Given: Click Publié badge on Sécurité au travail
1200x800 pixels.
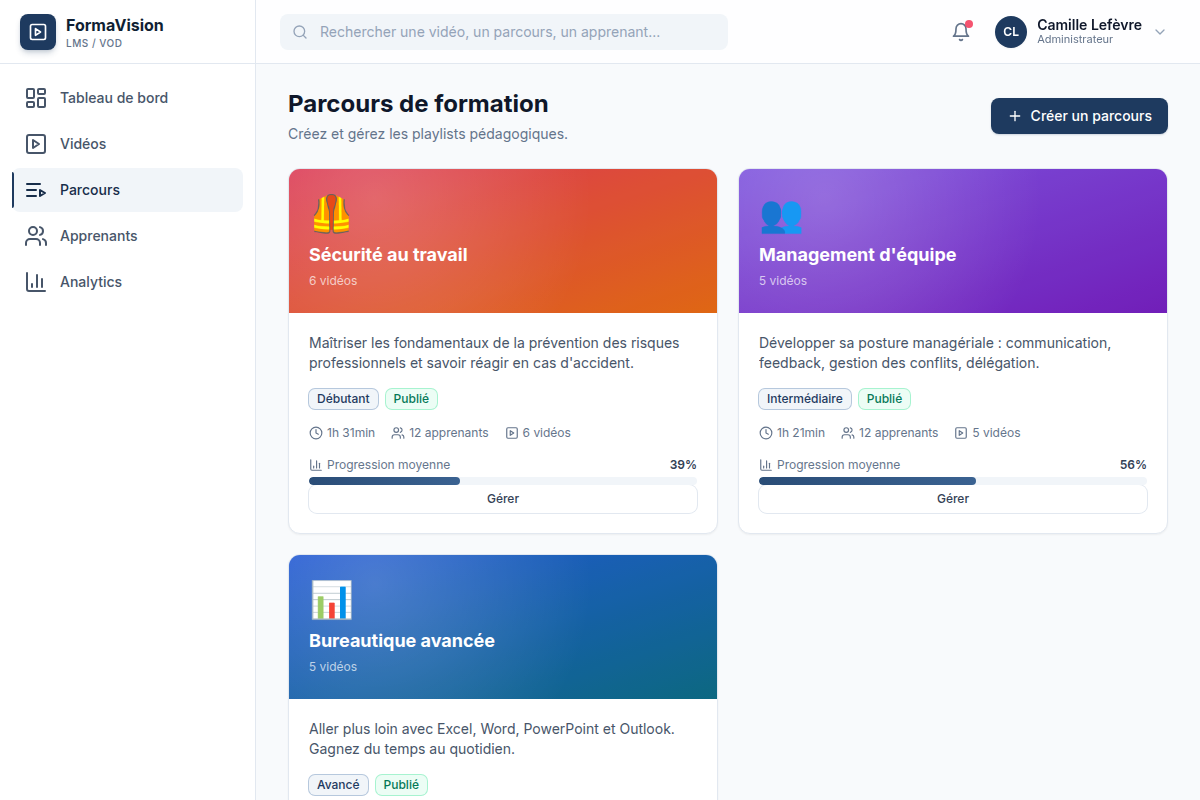Looking at the screenshot, I should pyautogui.click(x=411, y=399).
